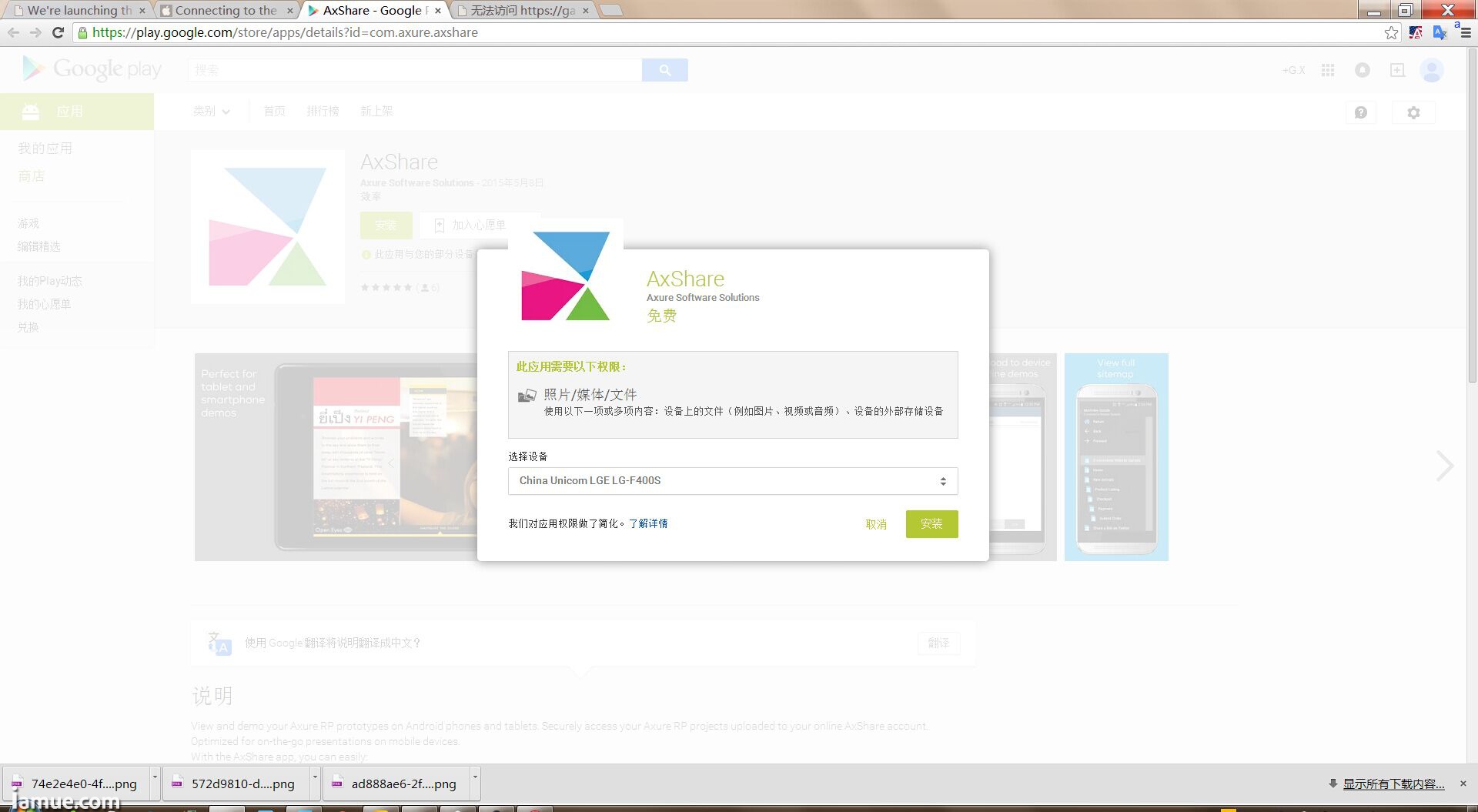
Task: Open the help question-mark button
Action: 1361,112
